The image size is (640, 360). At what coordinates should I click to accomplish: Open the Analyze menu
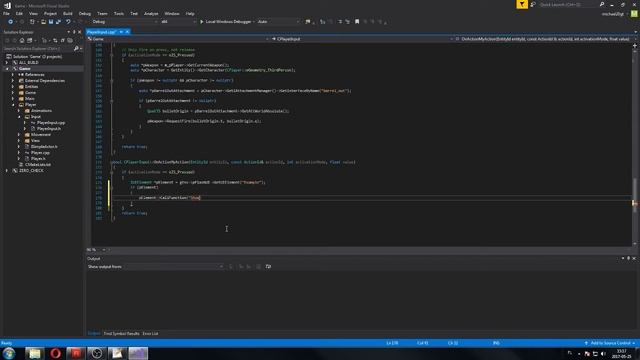151,13
